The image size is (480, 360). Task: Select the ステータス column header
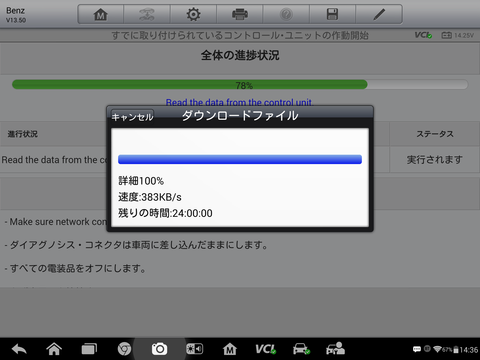(x=435, y=134)
